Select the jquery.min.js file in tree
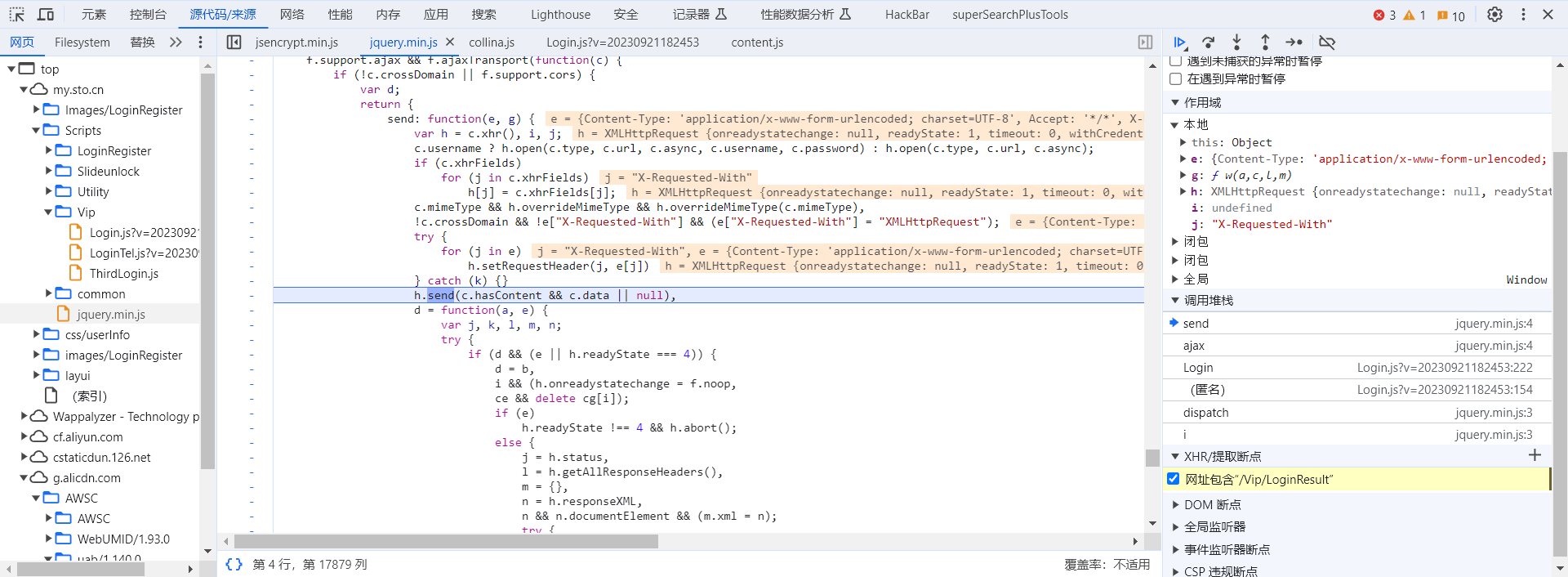The image size is (1568, 577). click(110, 314)
